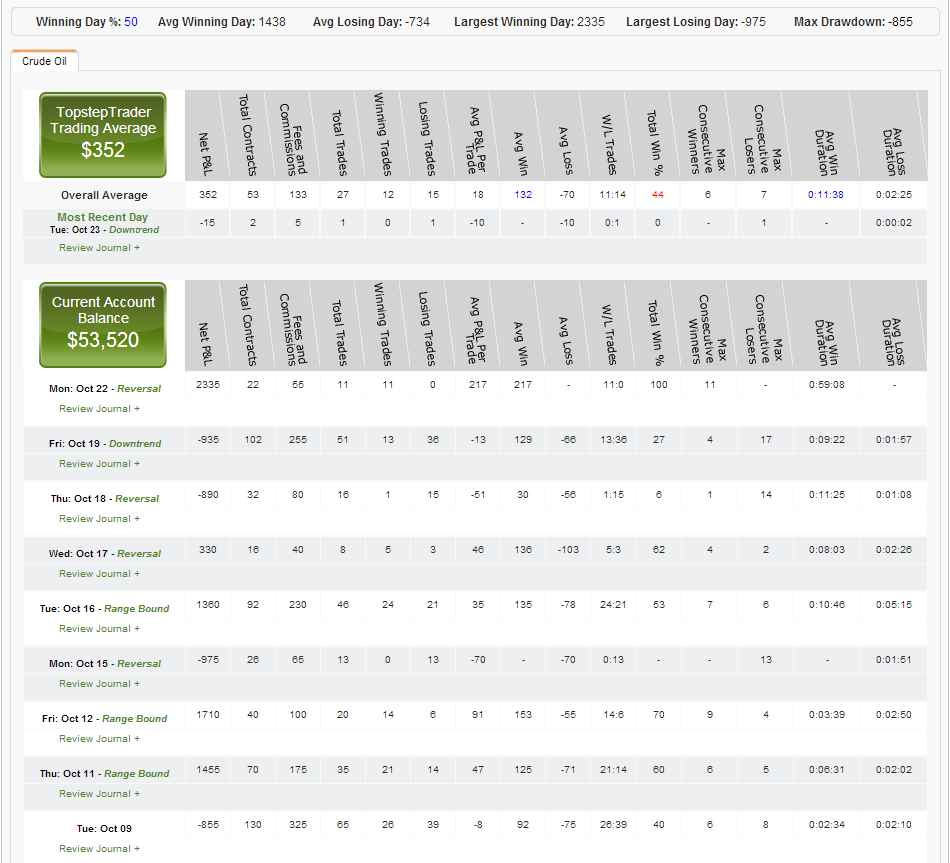Click Total Trades 65 on Tue Oct 09
Viewport: 950px width, 863px height.
pyautogui.click(x=343, y=825)
